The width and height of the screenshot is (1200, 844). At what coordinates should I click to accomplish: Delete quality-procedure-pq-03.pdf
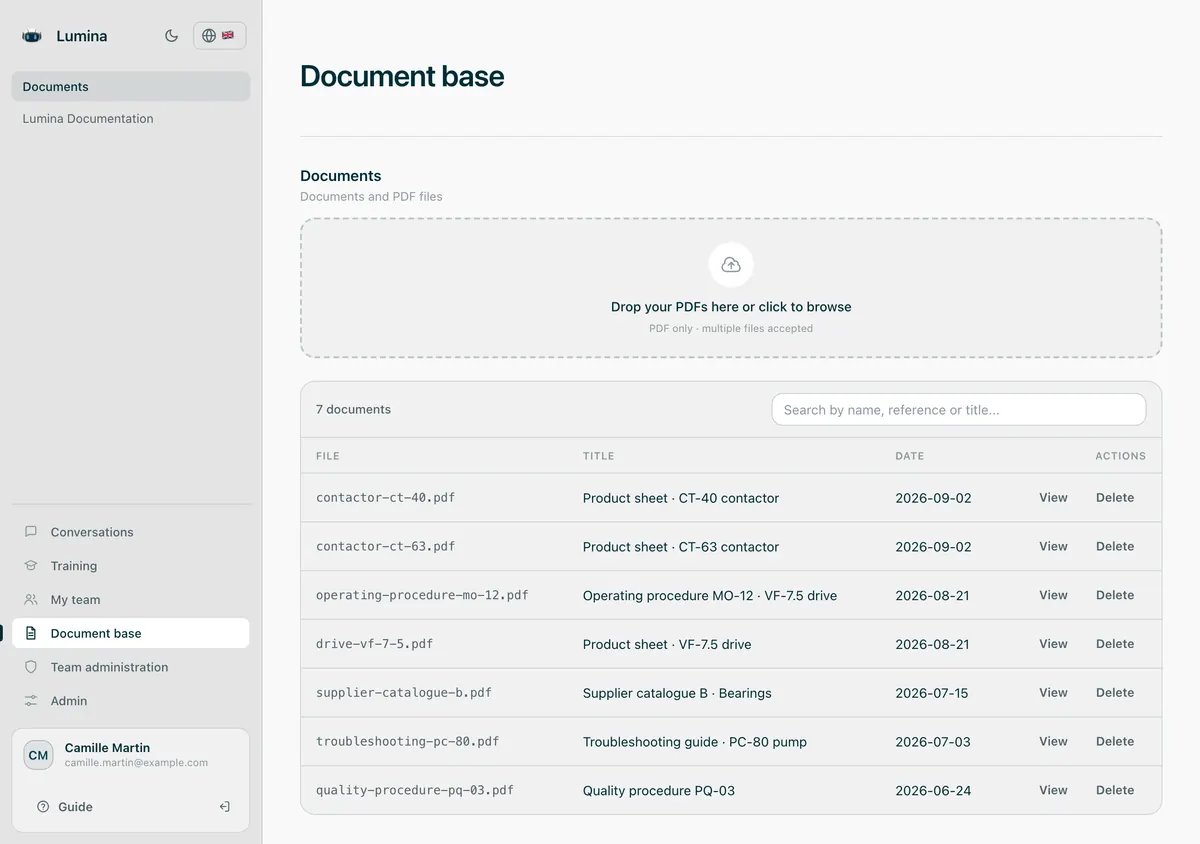coord(1115,790)
